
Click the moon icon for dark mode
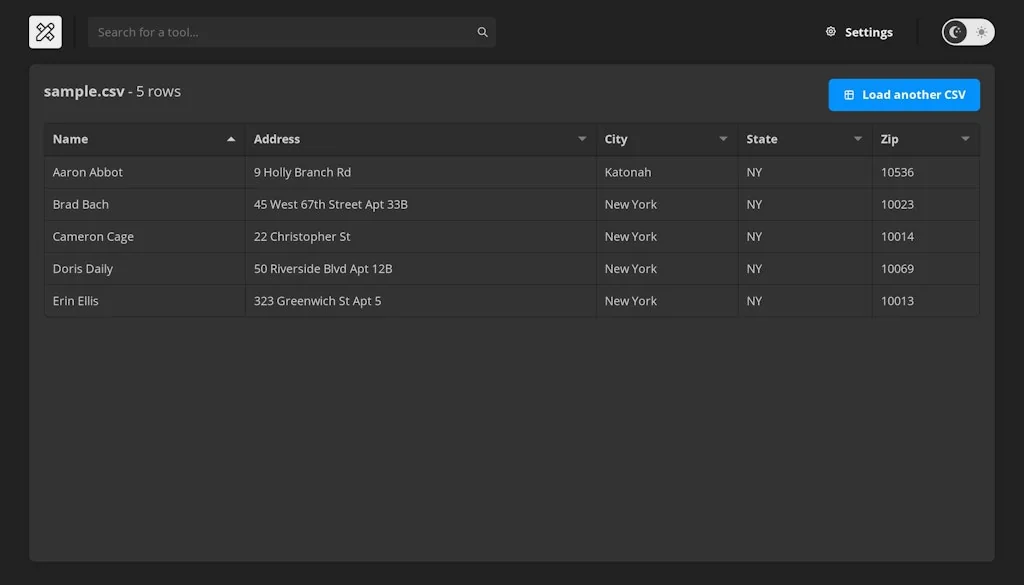pos(955,32)
